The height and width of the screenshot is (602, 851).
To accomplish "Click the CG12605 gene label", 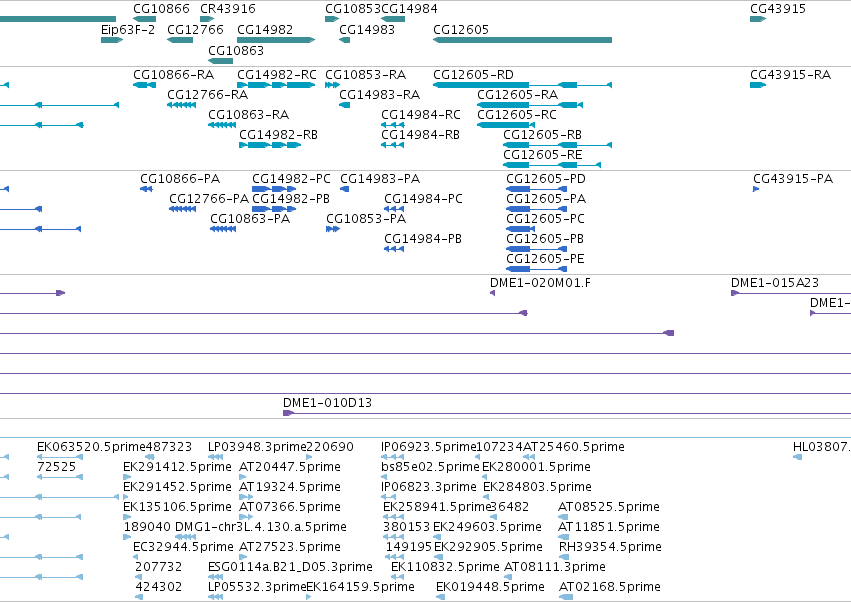I will coord(461,30).
